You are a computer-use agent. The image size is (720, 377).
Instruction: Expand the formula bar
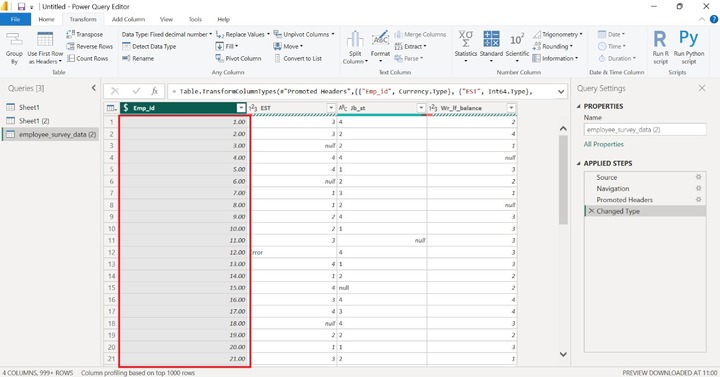[561, 91]
